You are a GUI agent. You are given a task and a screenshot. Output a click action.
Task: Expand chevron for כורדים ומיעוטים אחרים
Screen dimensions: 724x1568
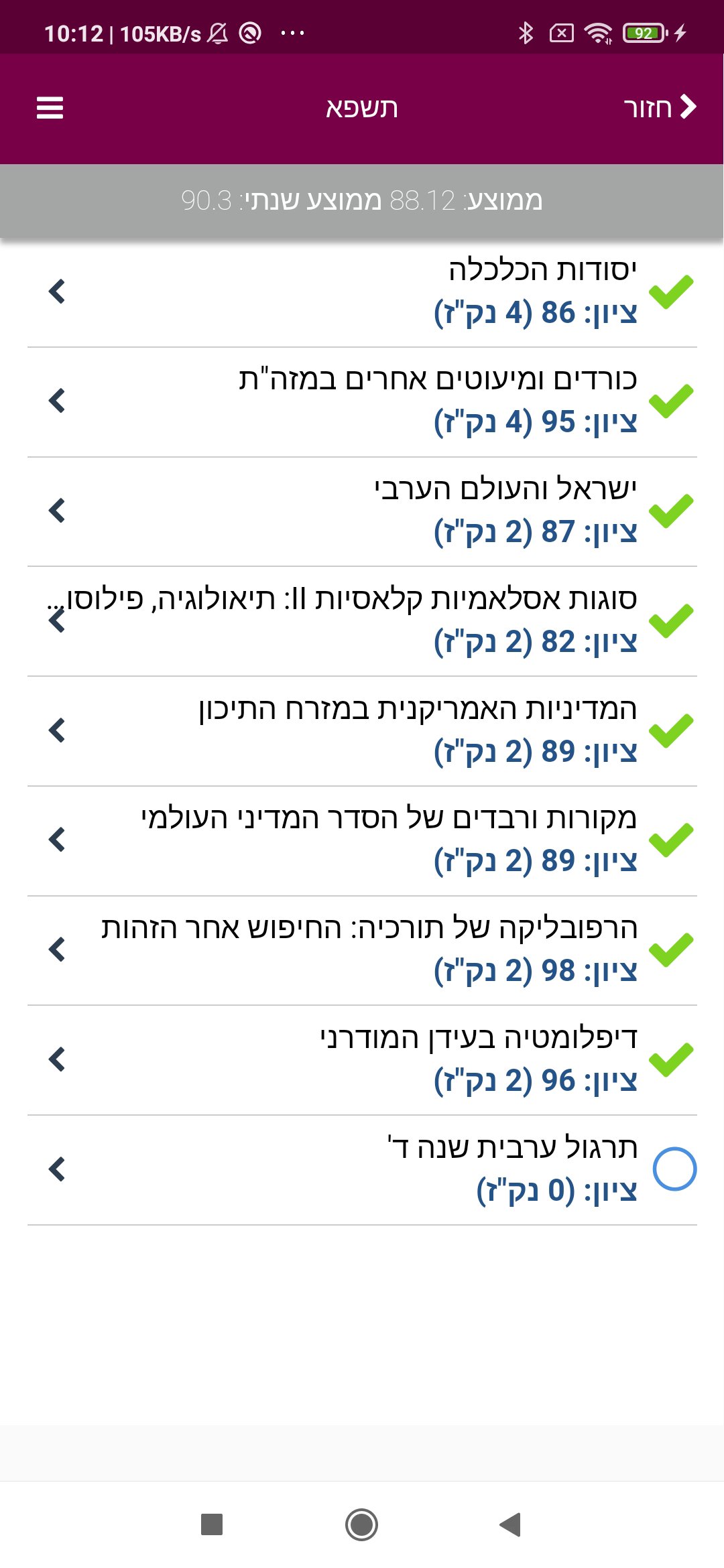57,401
